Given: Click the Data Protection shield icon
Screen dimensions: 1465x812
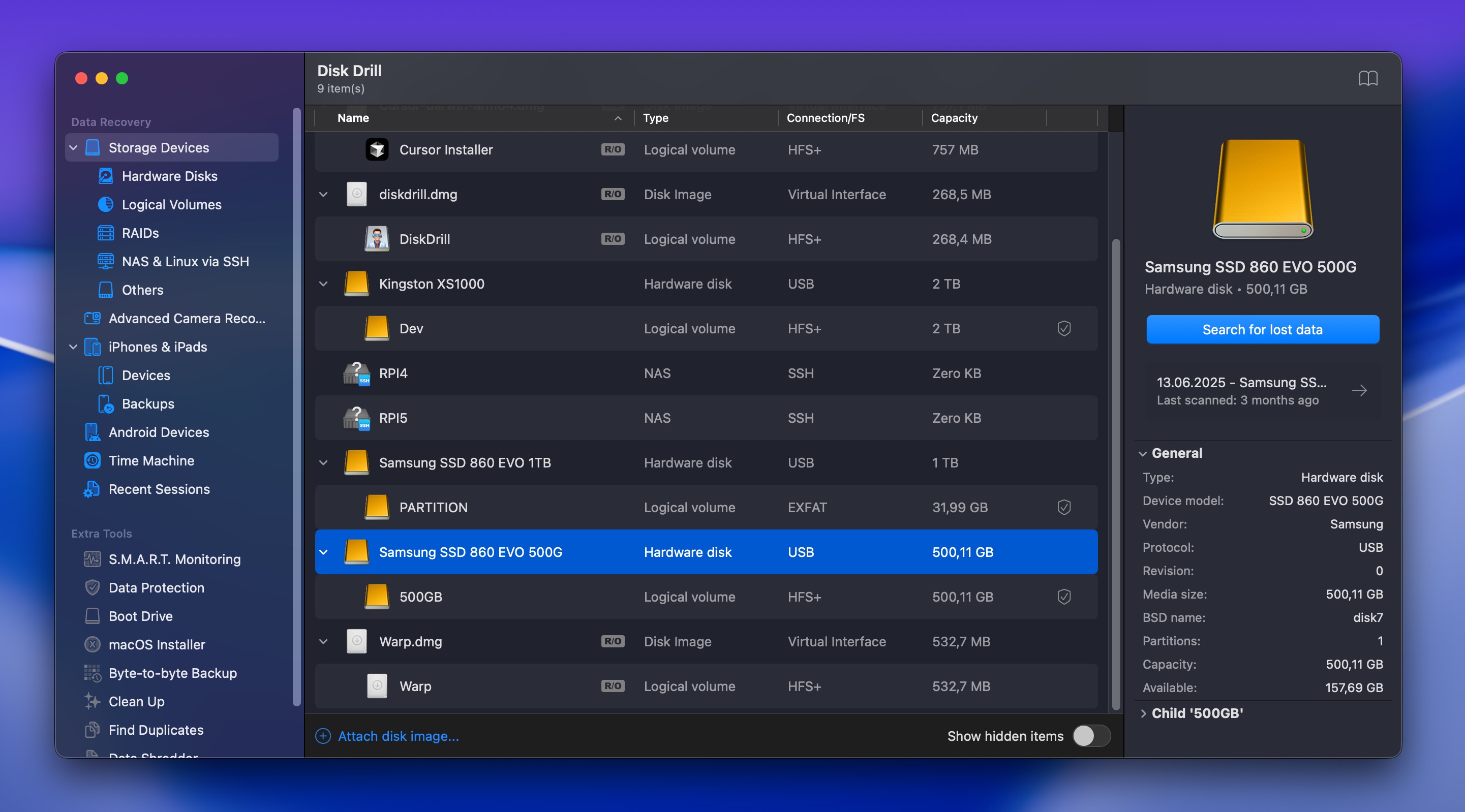Looking at the screenshot, I should pyautogui.click(x=92, y=587).
